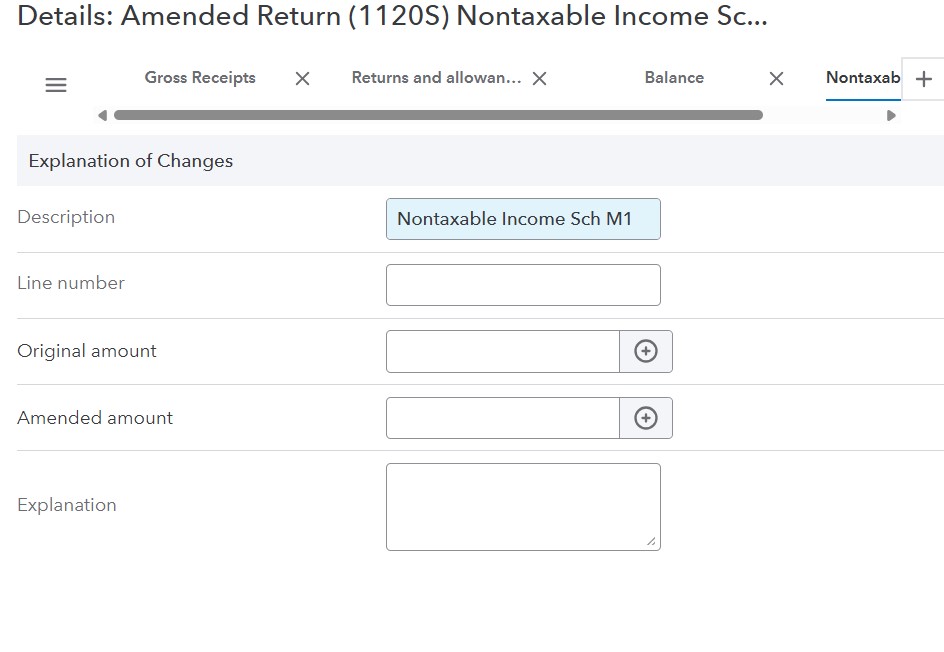Viewport: 944px width, 652px height.
Task: Open the plus icon beside Original amount
Action: coord(646,351)
